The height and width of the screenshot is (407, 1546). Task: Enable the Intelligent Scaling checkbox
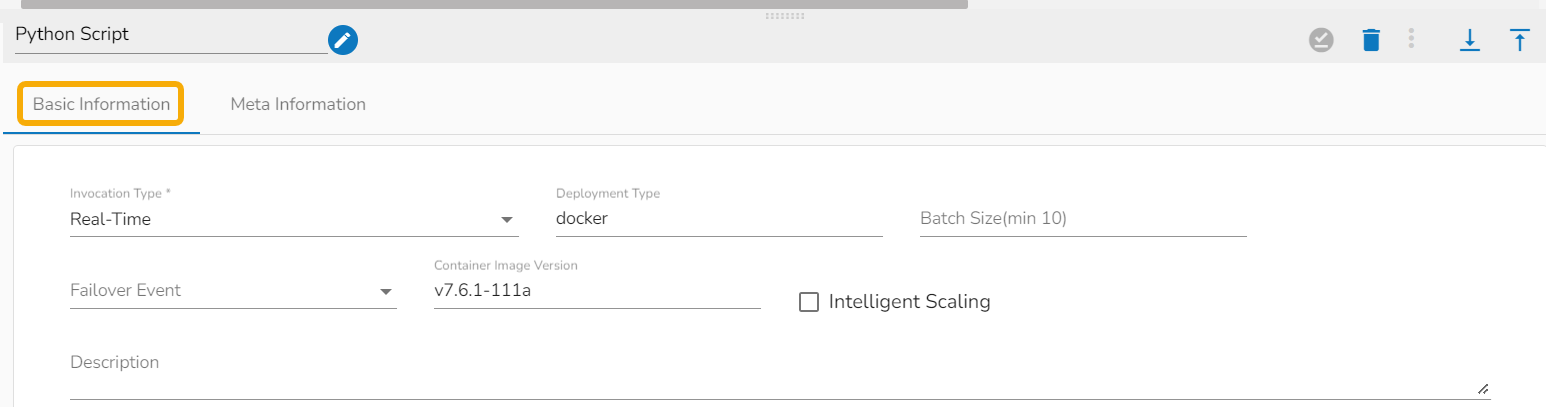coord(809,302)
